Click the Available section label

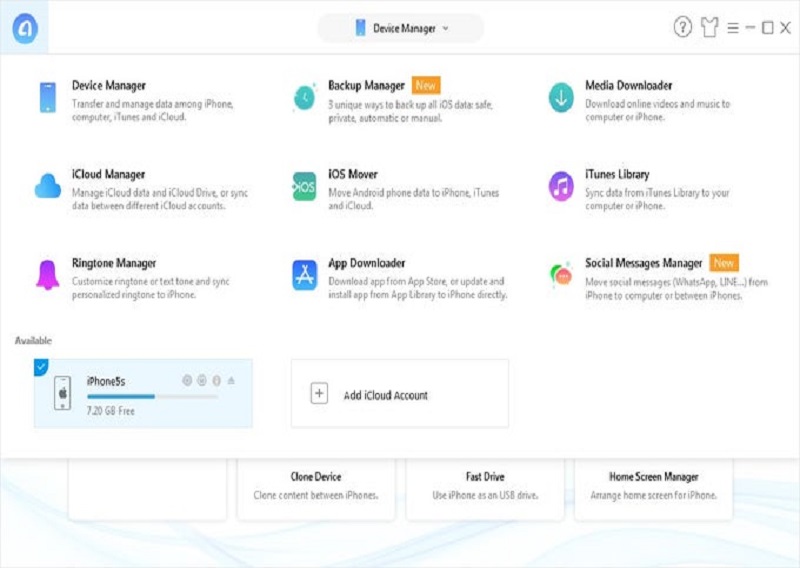tap(33, 341)
